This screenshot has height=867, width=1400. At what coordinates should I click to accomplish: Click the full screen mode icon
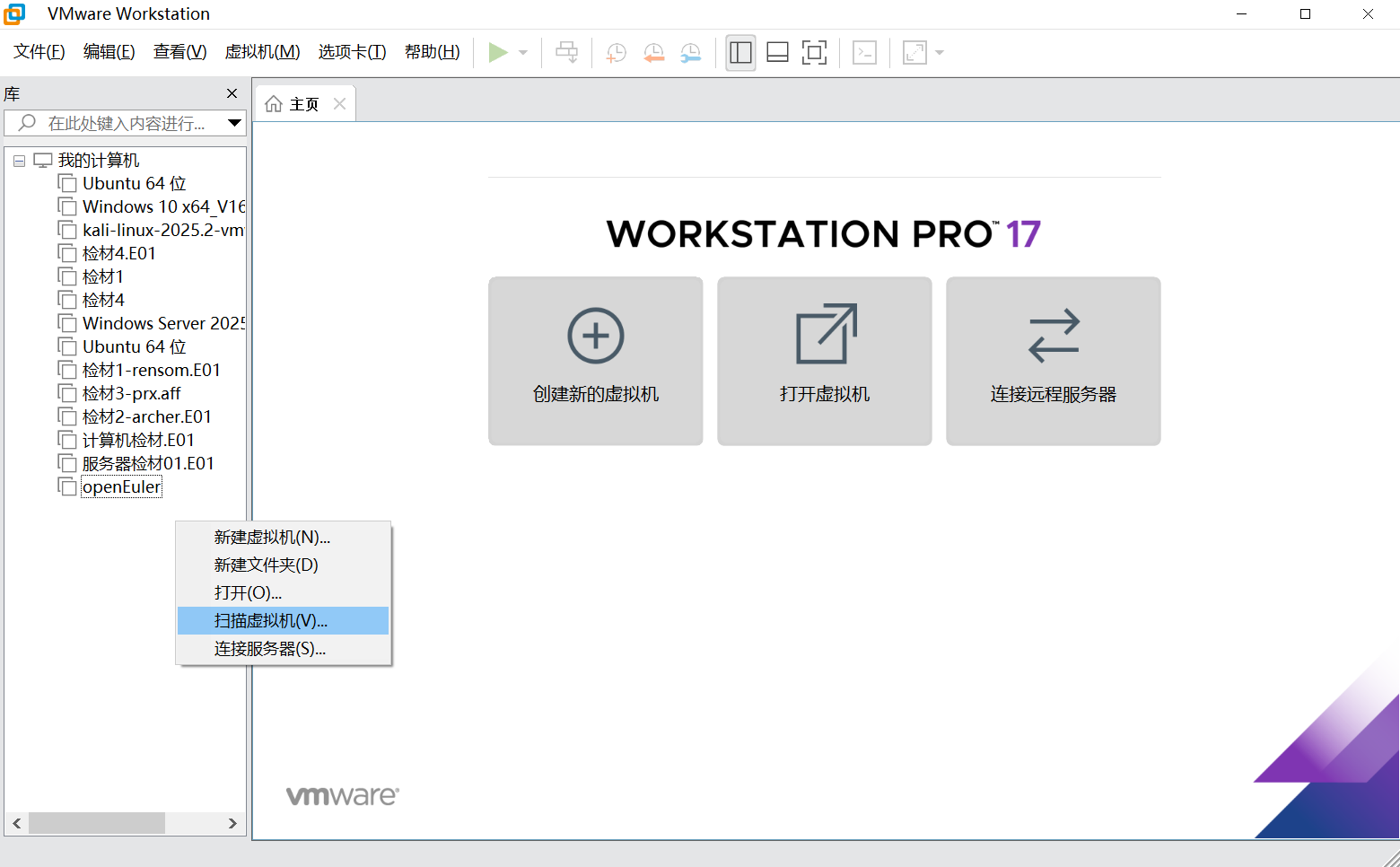pos(814,53)
